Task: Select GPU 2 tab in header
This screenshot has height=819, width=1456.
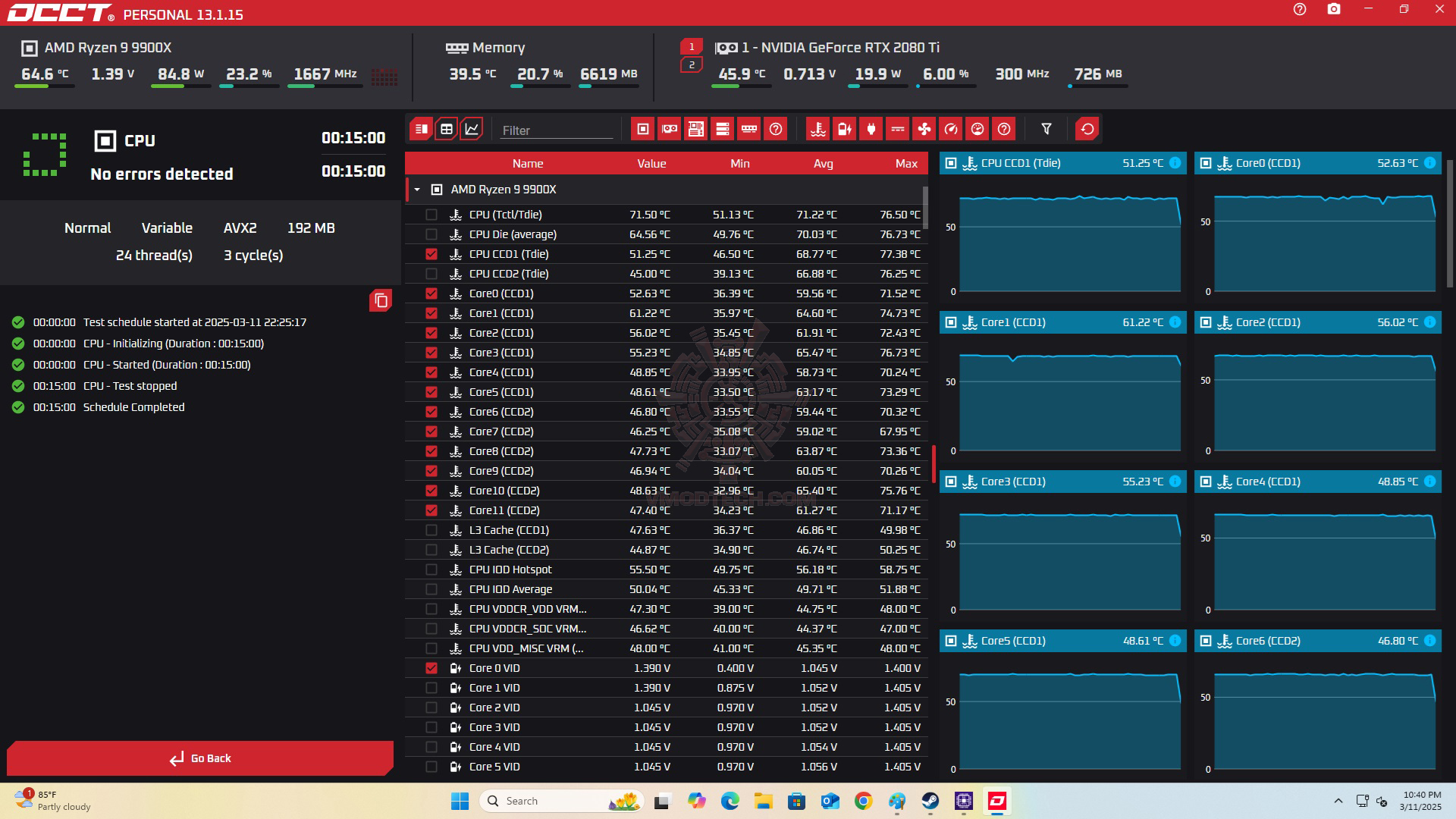Action: (x=691, y=65)
